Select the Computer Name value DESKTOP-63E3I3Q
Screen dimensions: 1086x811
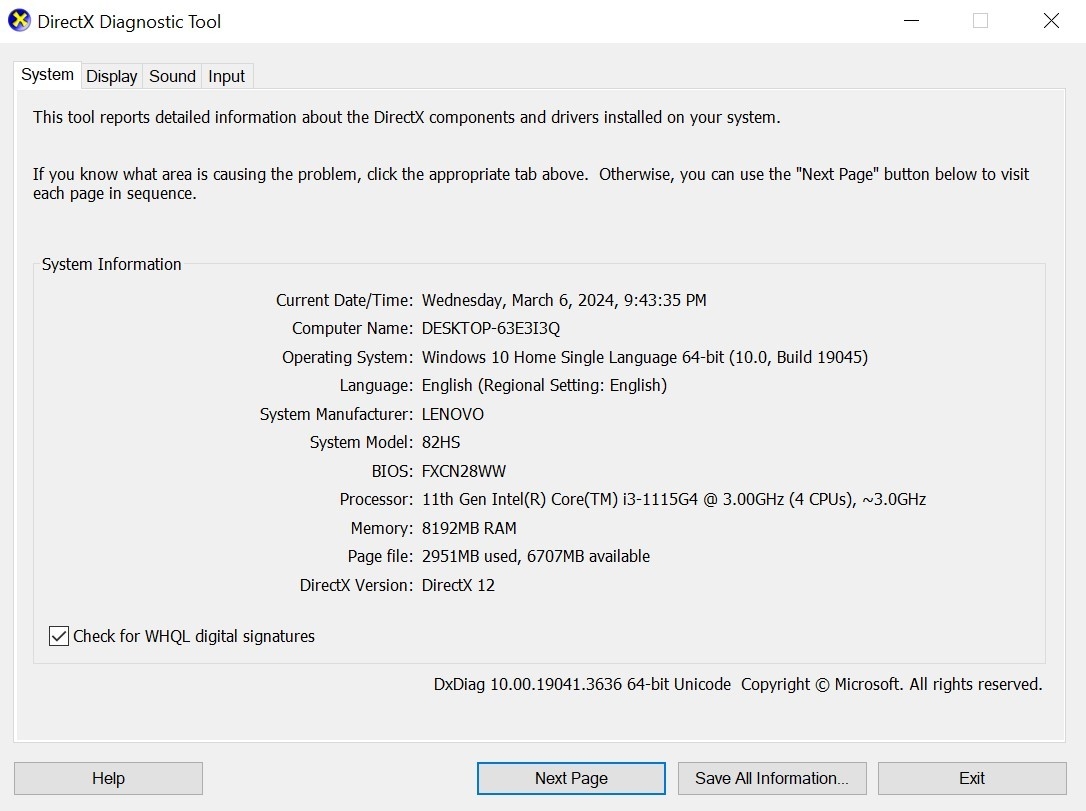(490, 328)
